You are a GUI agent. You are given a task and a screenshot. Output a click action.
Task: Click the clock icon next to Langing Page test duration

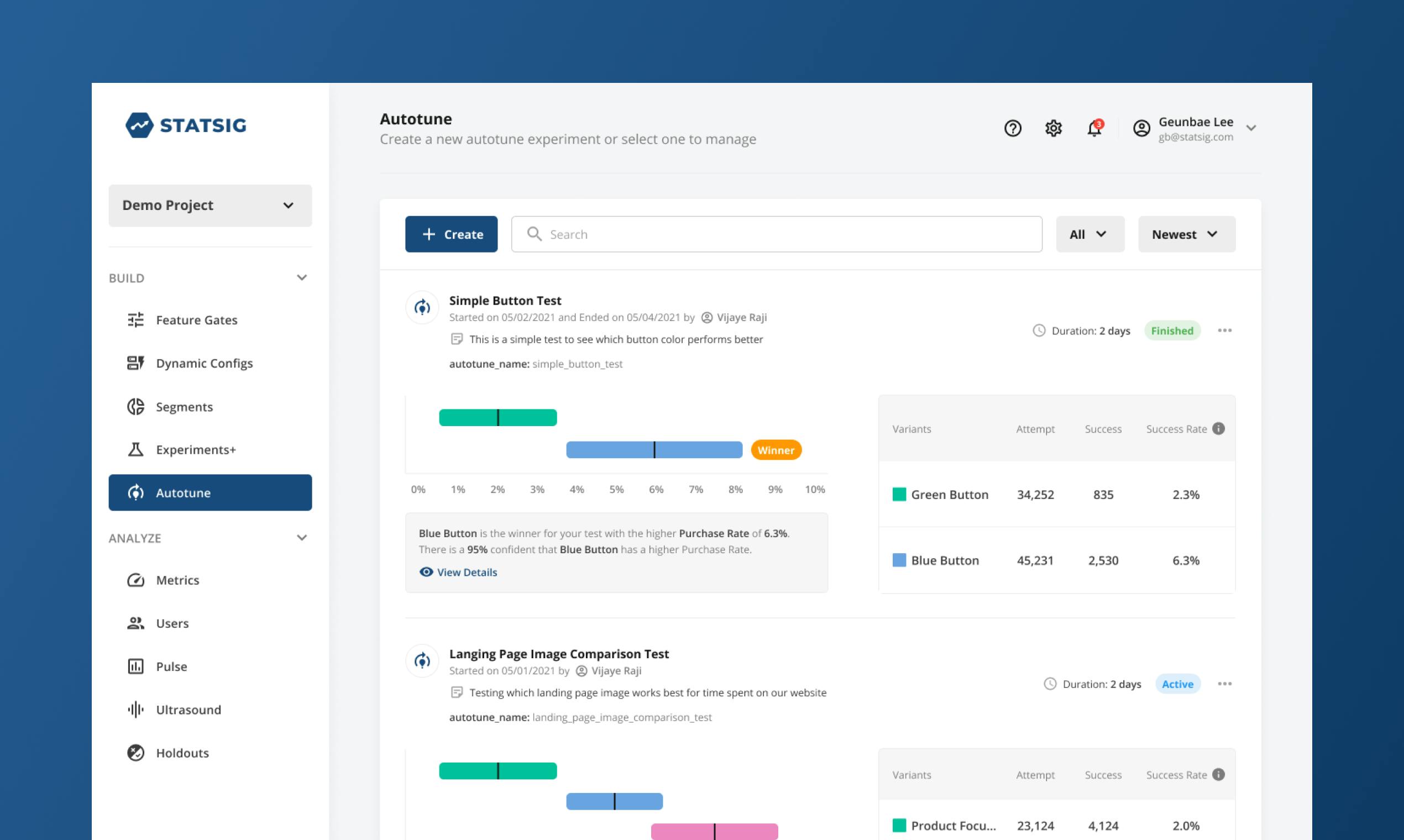tap(1050, 684)
